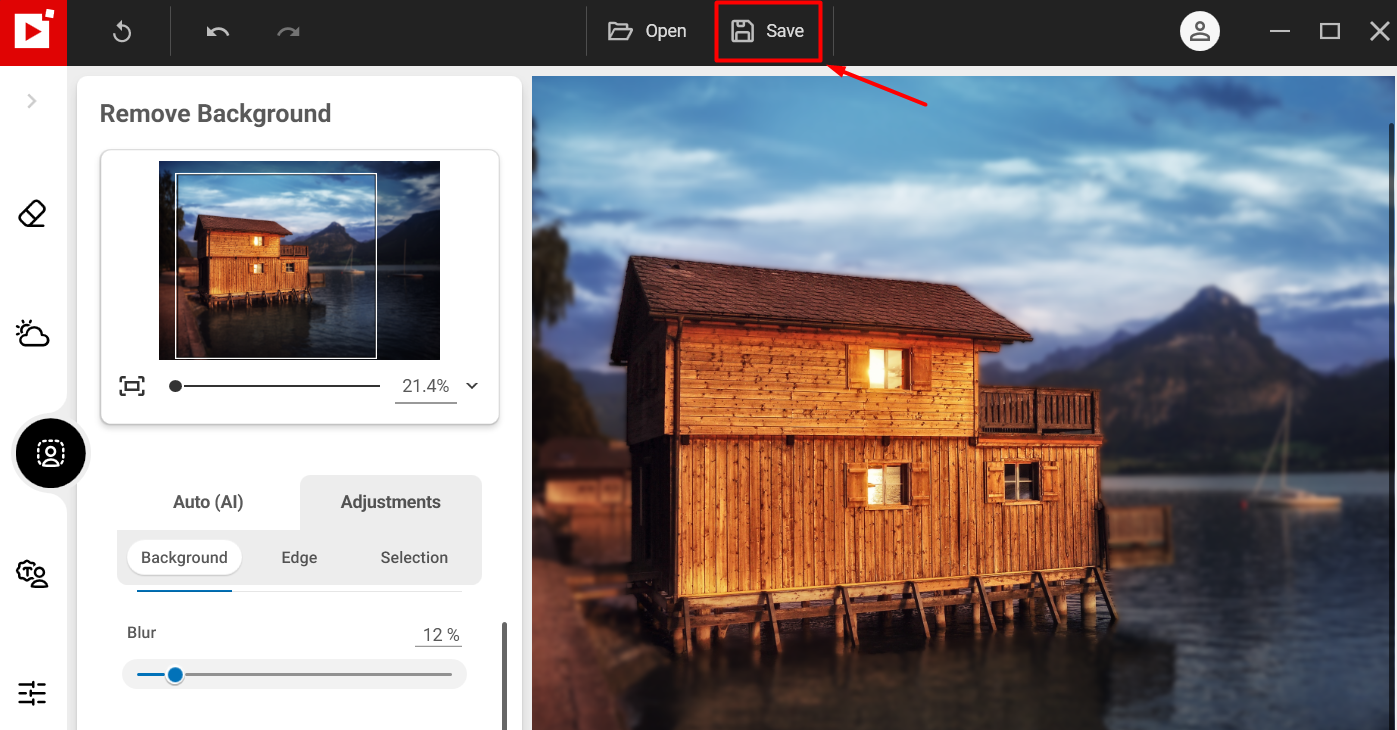Click the Blur label text

click(142, 632)
